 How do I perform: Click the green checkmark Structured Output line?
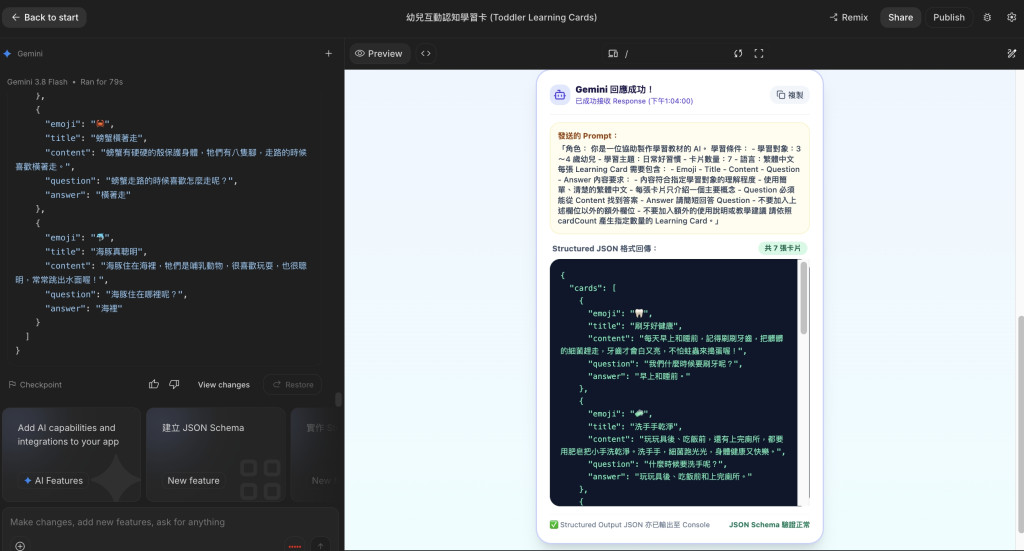630,524
